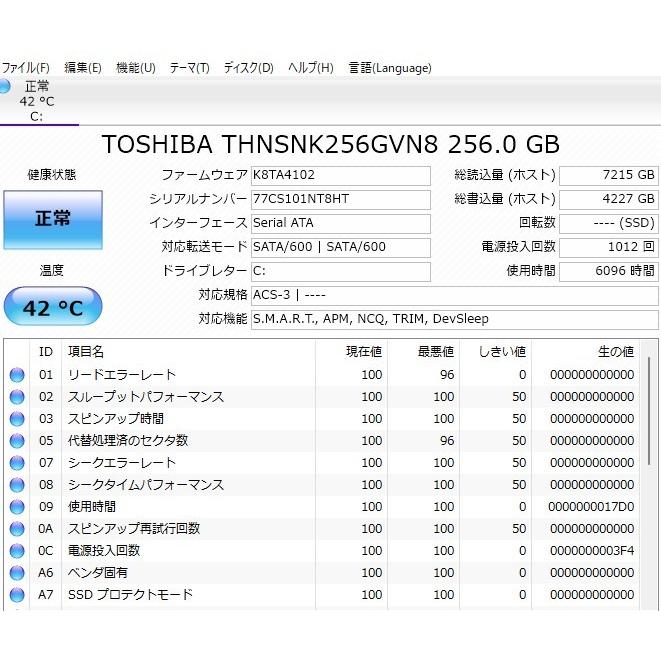Click status icon for 03 スピンアップ時間
Viewport: 661px width, 661px height.
coord(17,419)
